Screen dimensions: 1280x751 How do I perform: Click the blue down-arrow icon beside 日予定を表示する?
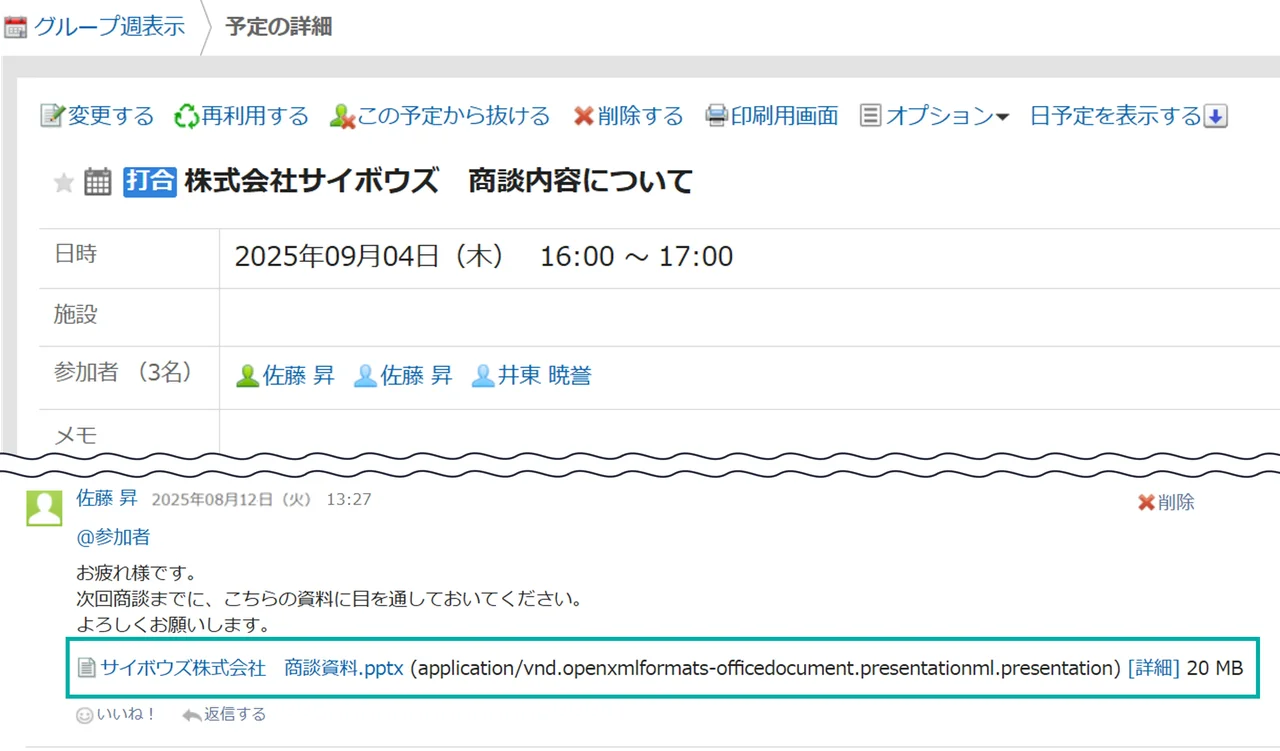1215,116
